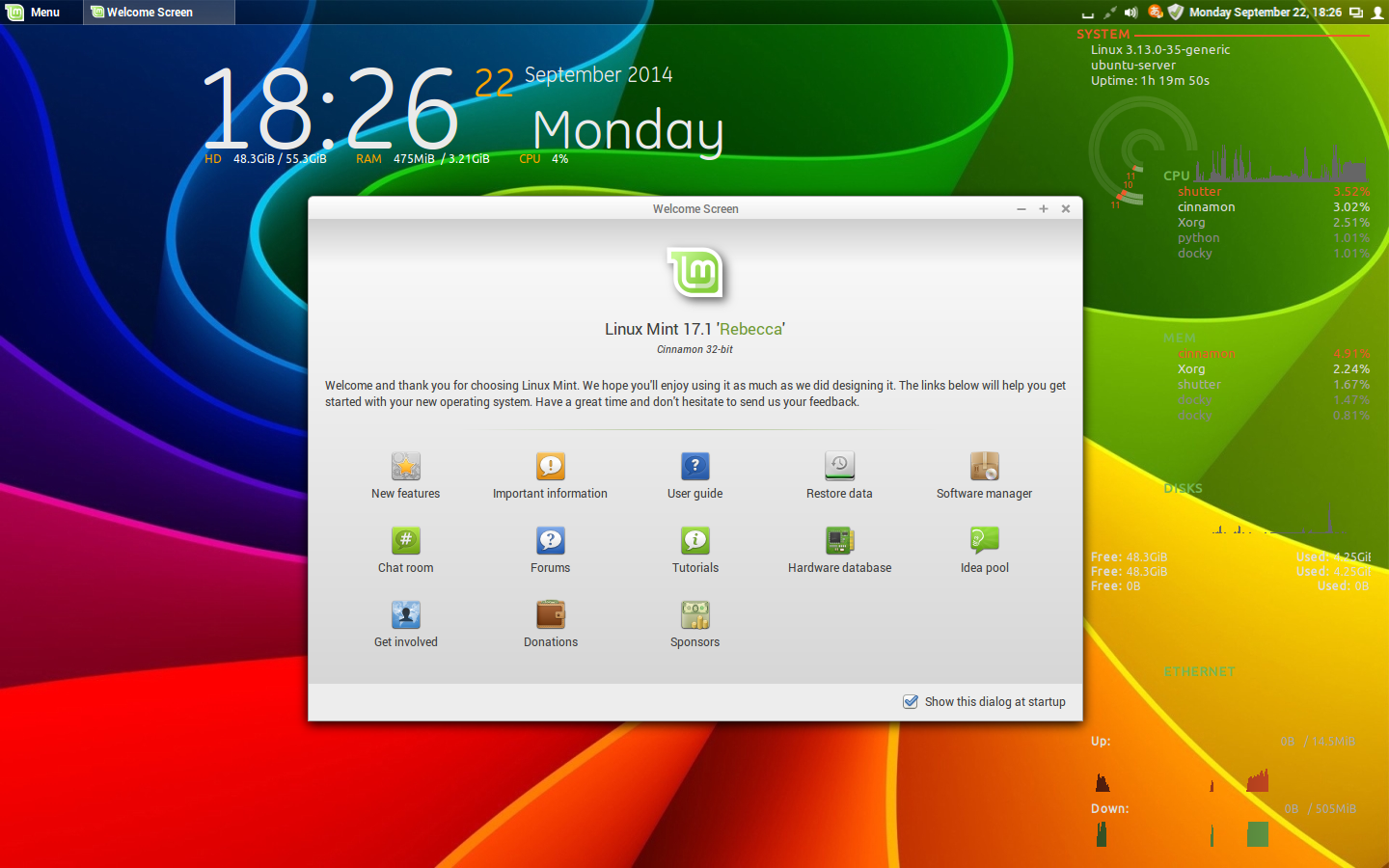Visit the Forums icon
1389x868 pixels.
(550, 541)
